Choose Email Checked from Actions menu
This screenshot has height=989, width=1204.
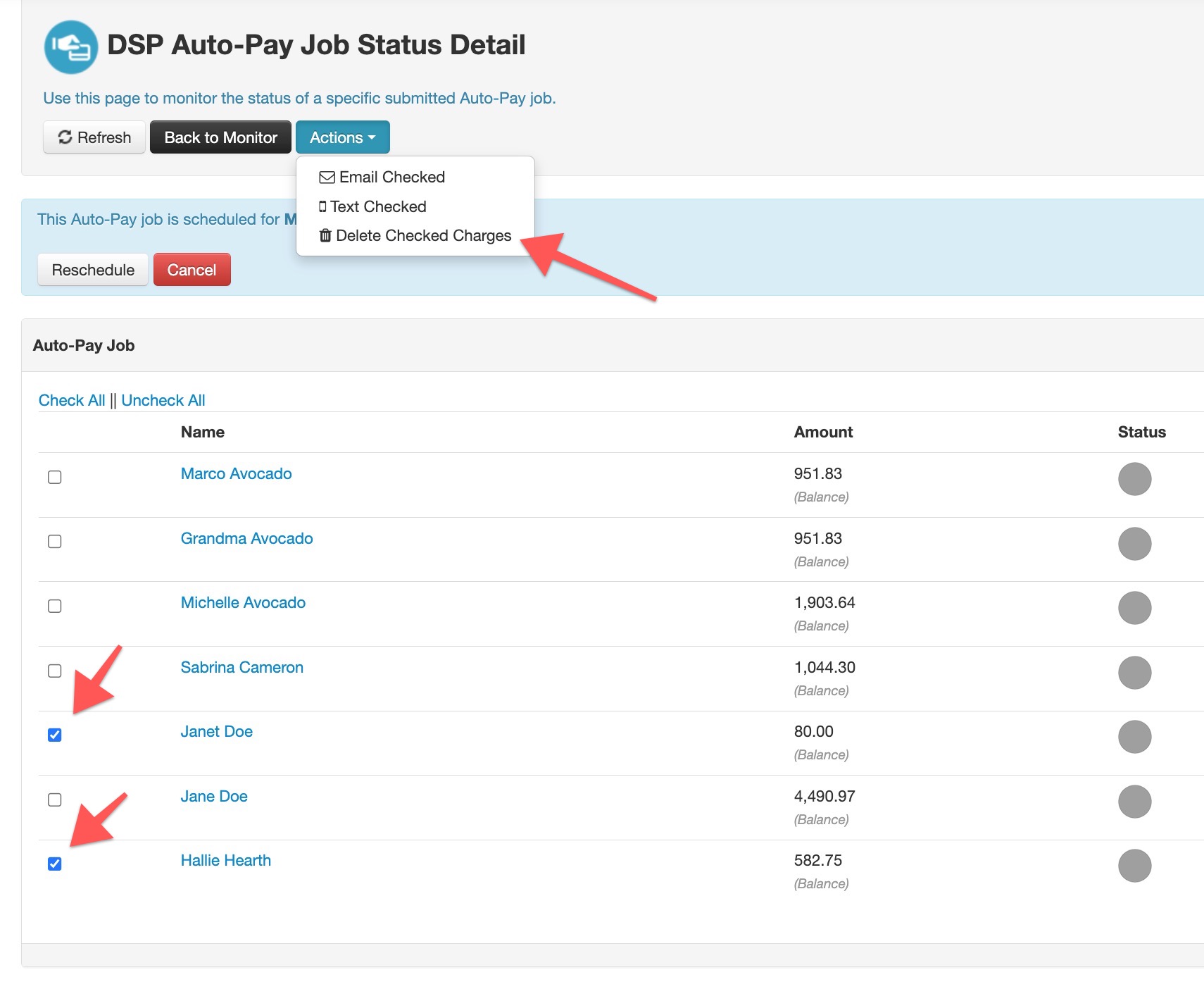pos(382,178)
